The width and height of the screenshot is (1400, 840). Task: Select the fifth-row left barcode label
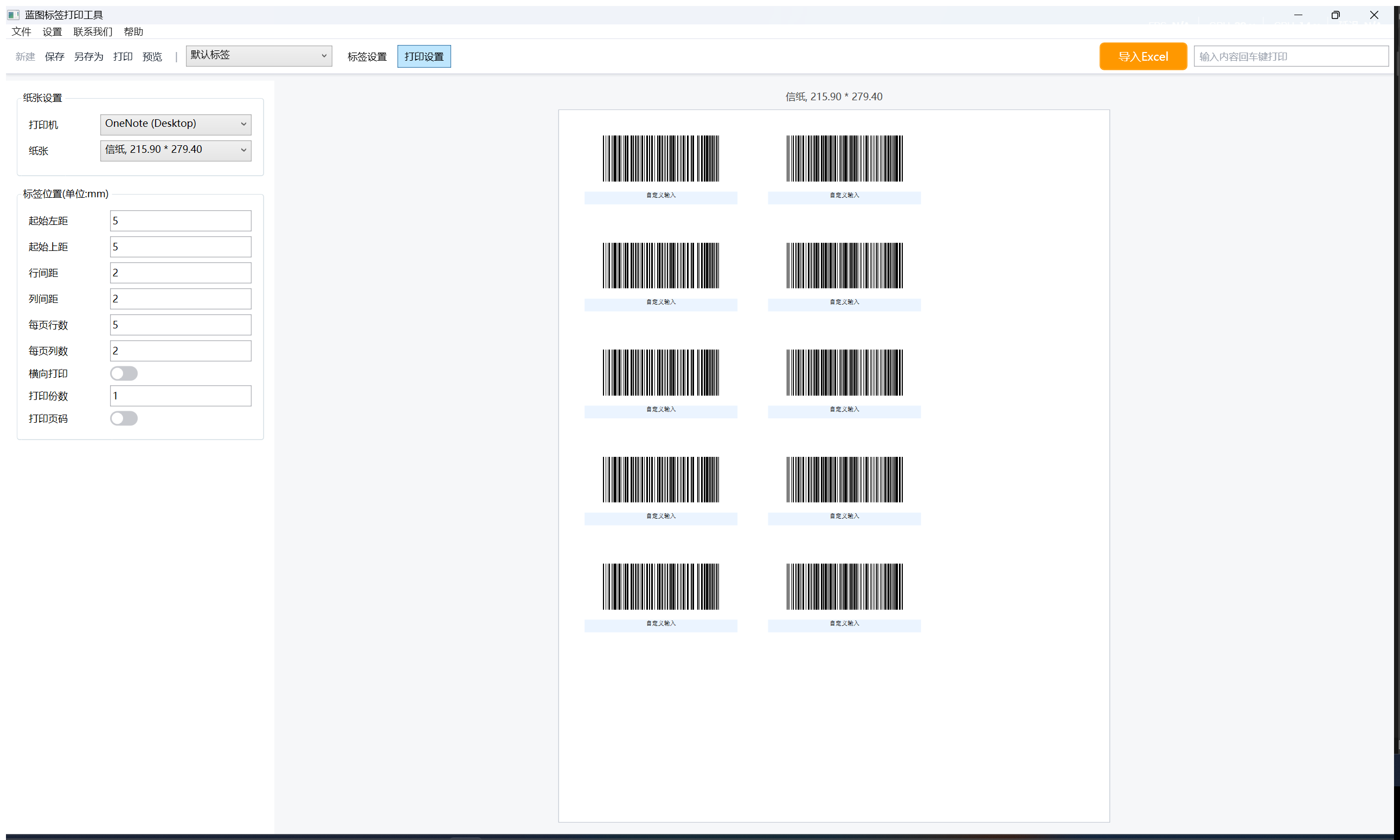661,597
